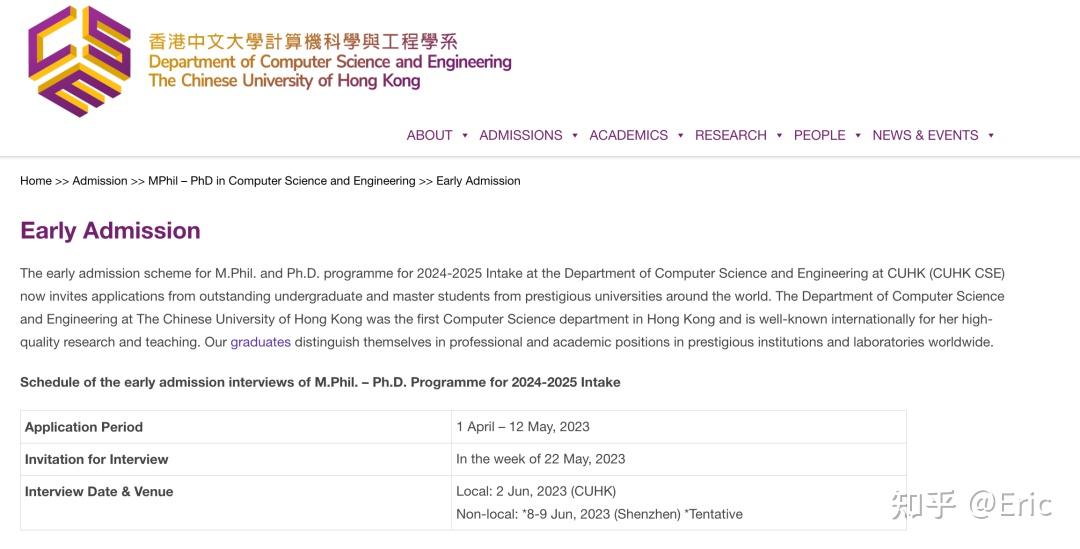
Task: Click the CSE department logo icon
Action: [79, 60]
